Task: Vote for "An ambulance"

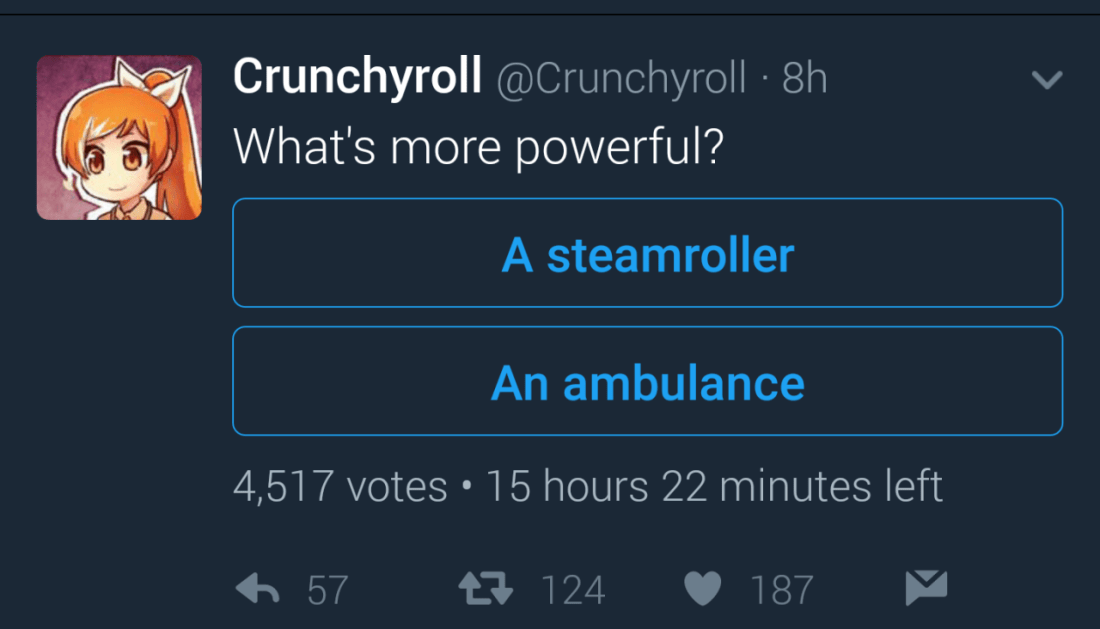Action: [647, 382]
